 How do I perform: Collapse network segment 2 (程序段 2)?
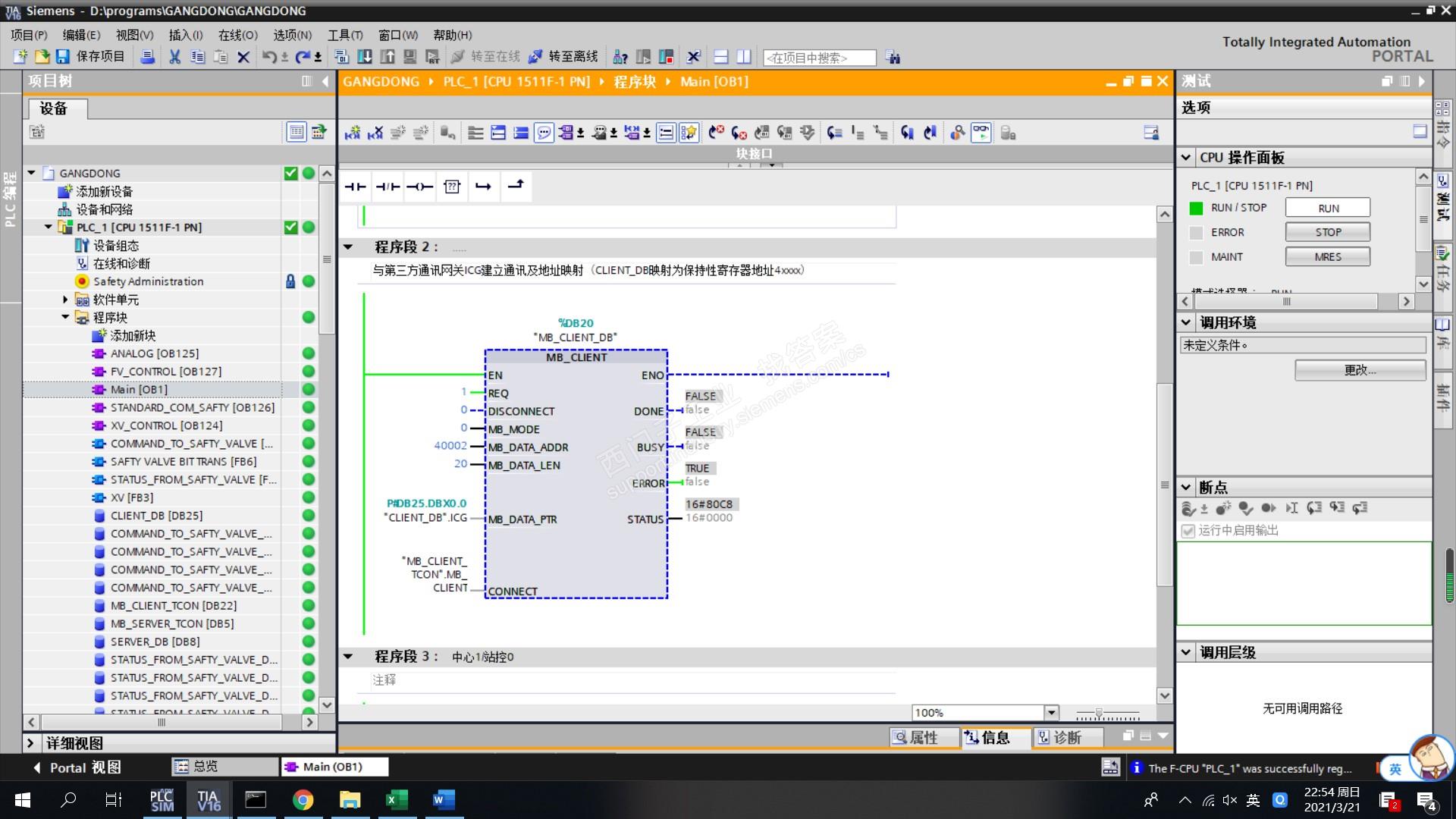pyautogui.click(x=348, y=247)
